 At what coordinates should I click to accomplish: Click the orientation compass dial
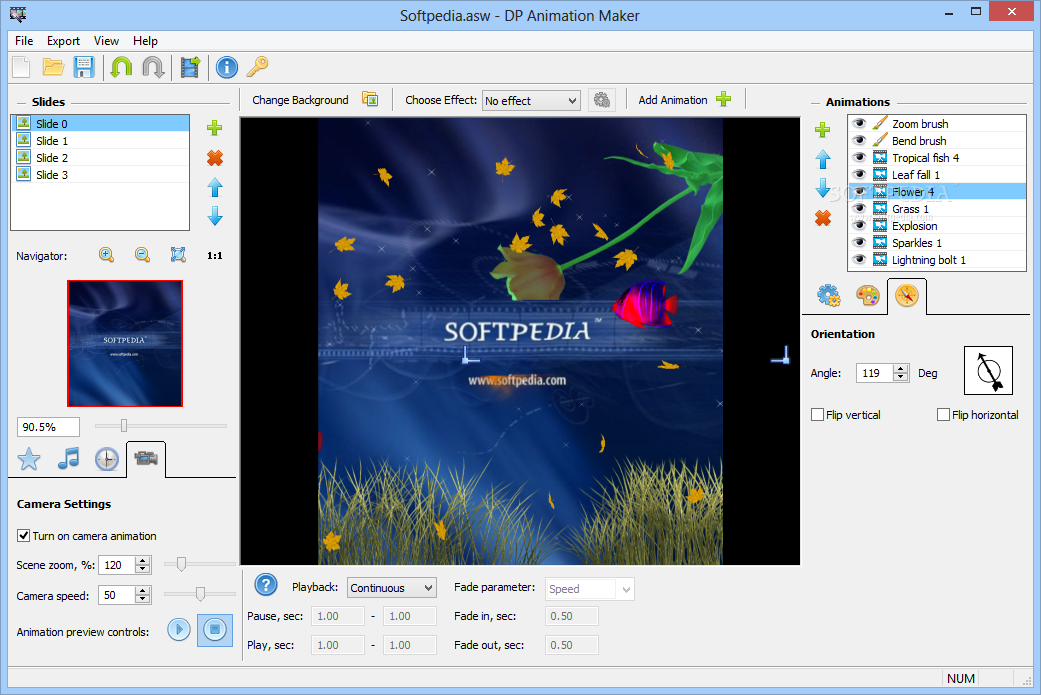pos(988,370)
